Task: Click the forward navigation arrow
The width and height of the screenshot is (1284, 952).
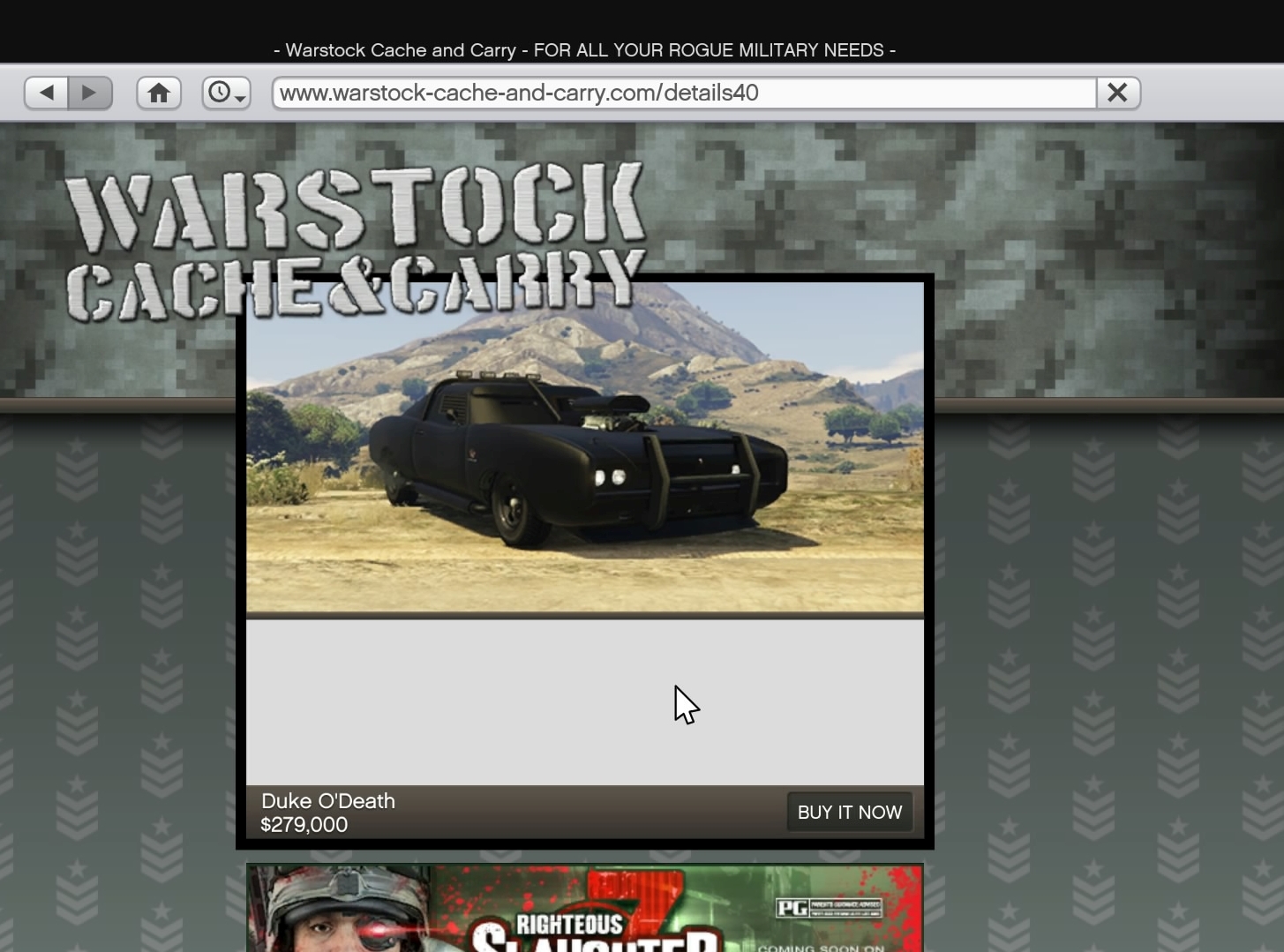Action: point(89,93)
